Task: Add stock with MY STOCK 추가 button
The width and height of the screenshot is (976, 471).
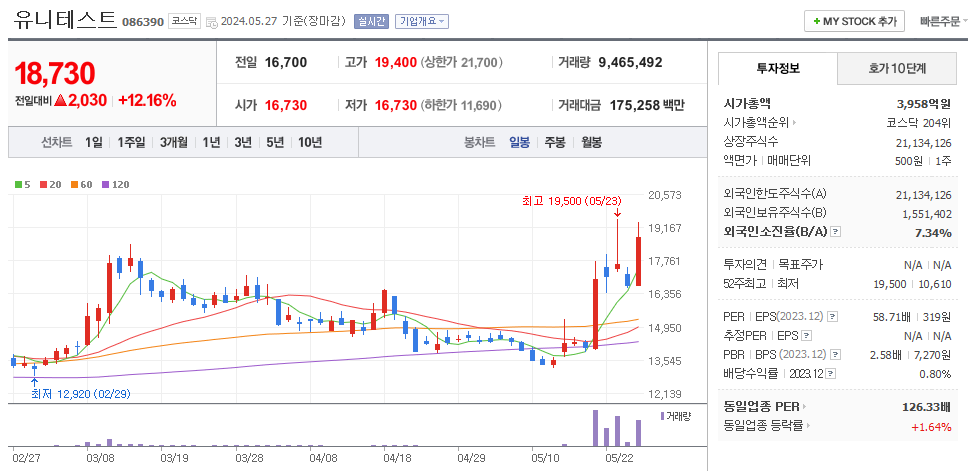Action: pyautogui.click(x=853, y=21)
